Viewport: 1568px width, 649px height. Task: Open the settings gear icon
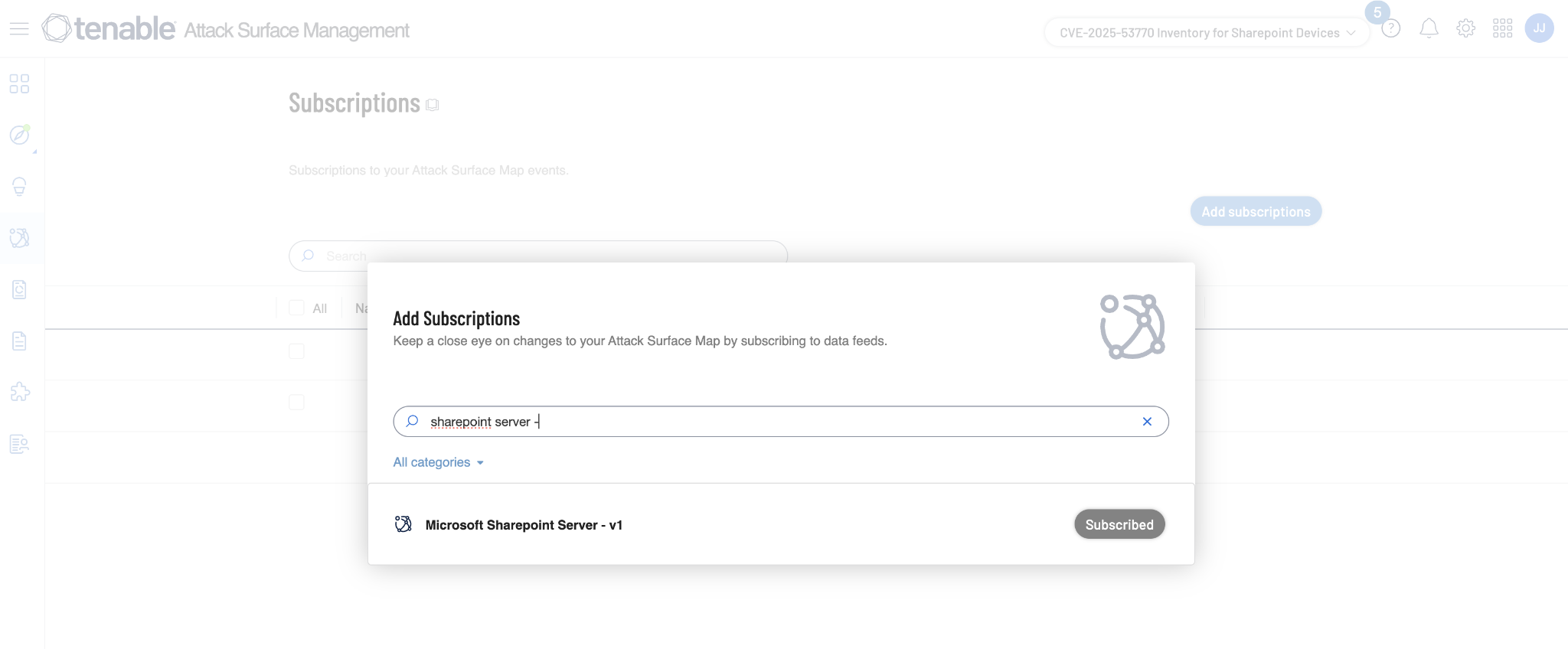[1465, 29]
